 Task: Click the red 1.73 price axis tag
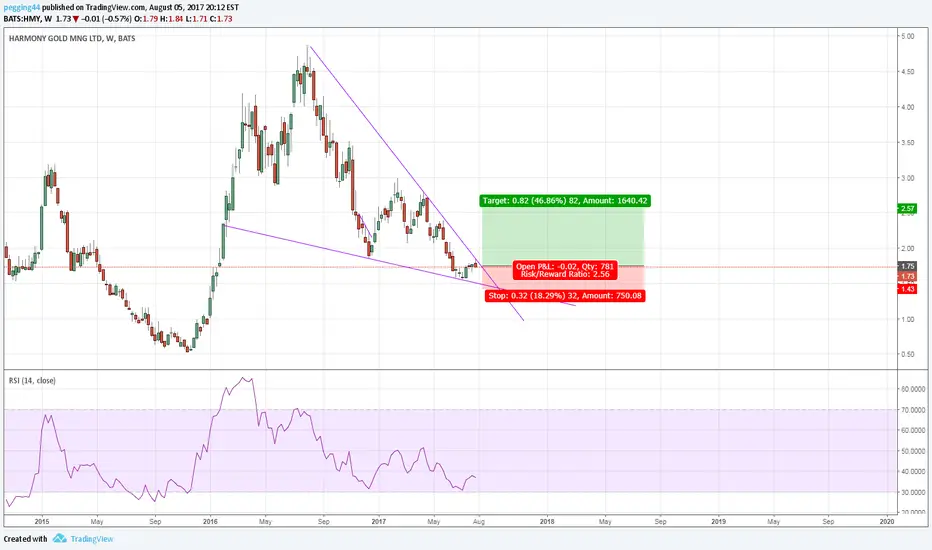click(x=908, y=276)
